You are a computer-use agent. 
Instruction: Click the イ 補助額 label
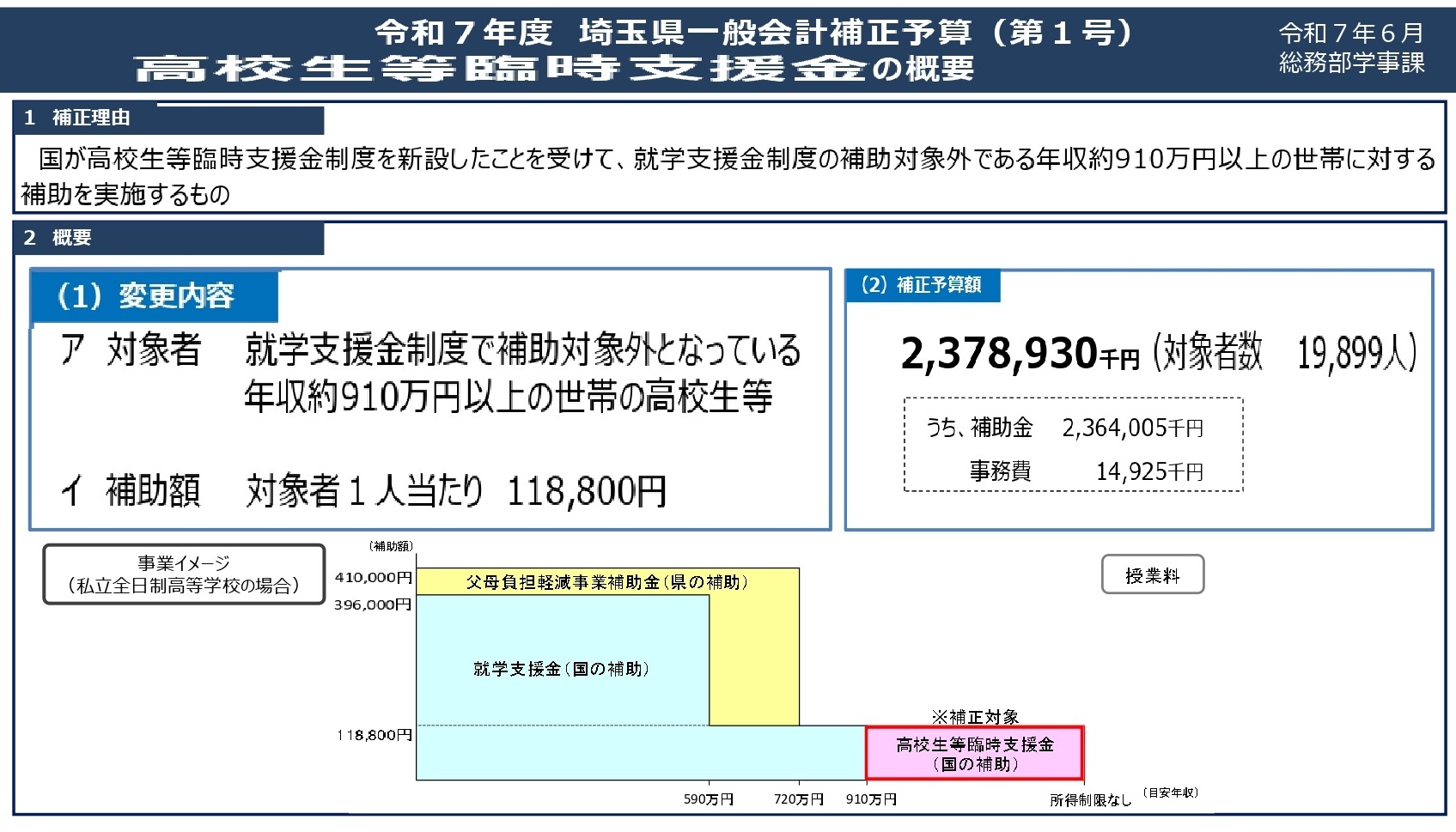(x=131, y=490)
